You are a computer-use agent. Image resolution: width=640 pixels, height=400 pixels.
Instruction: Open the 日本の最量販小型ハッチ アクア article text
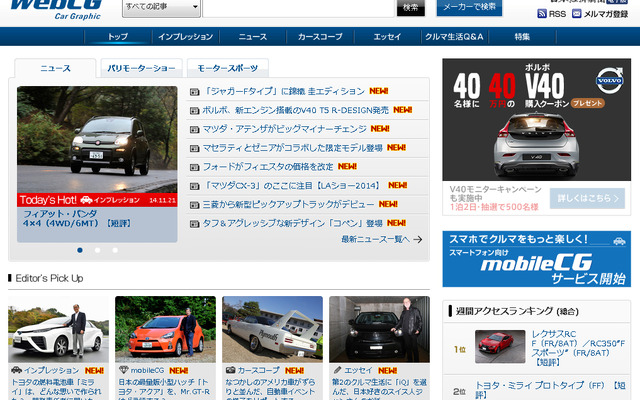click(x=164, y=389)
